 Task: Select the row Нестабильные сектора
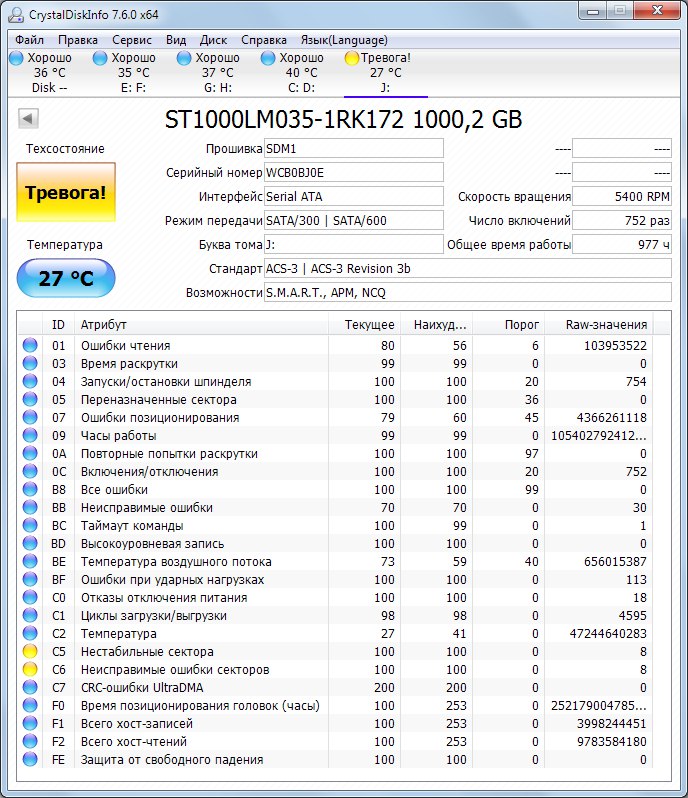[x=336, y=651]
